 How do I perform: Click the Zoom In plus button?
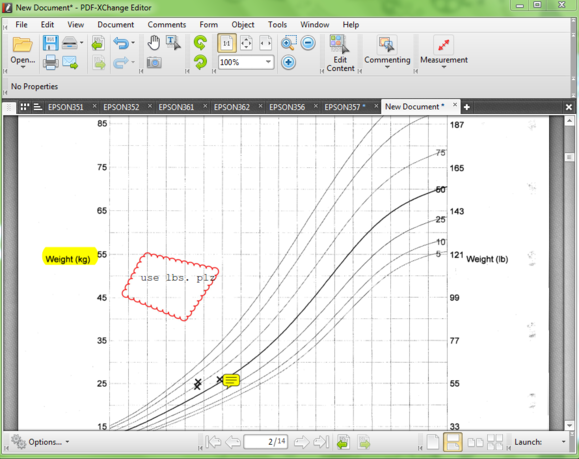coord(288,62)
